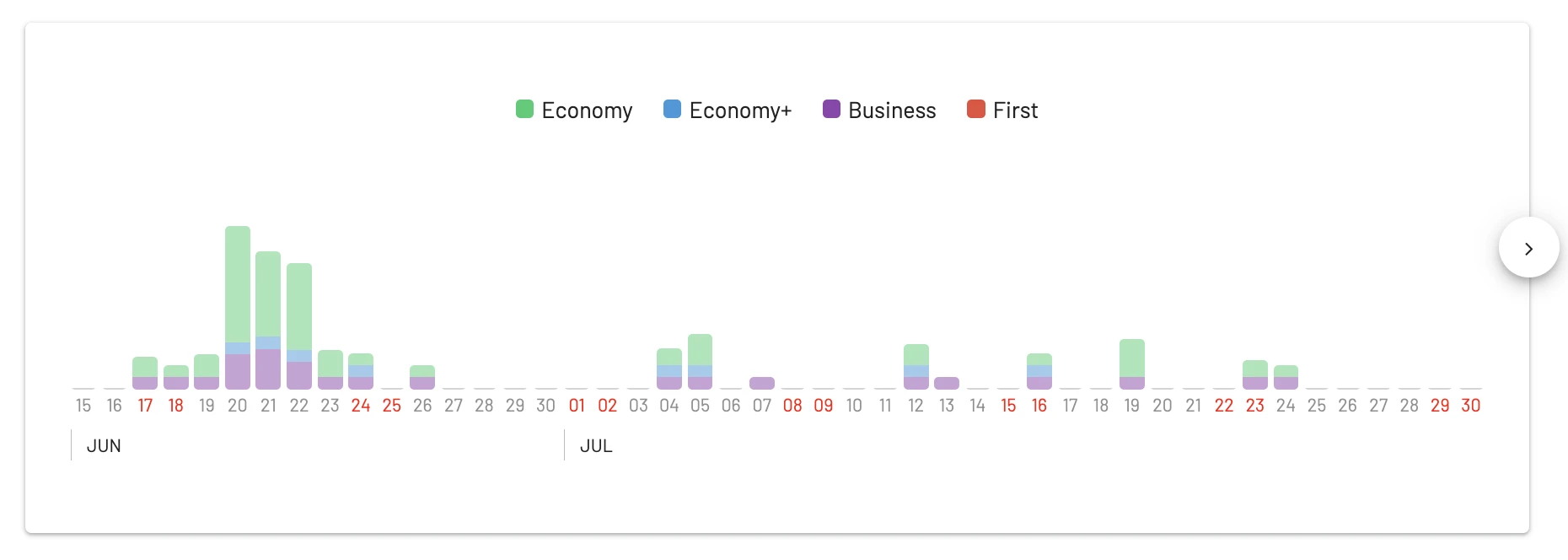Screen dimensions: 1568x560
Task: Click the July 05 bar
Action: [x=700, y=362]
